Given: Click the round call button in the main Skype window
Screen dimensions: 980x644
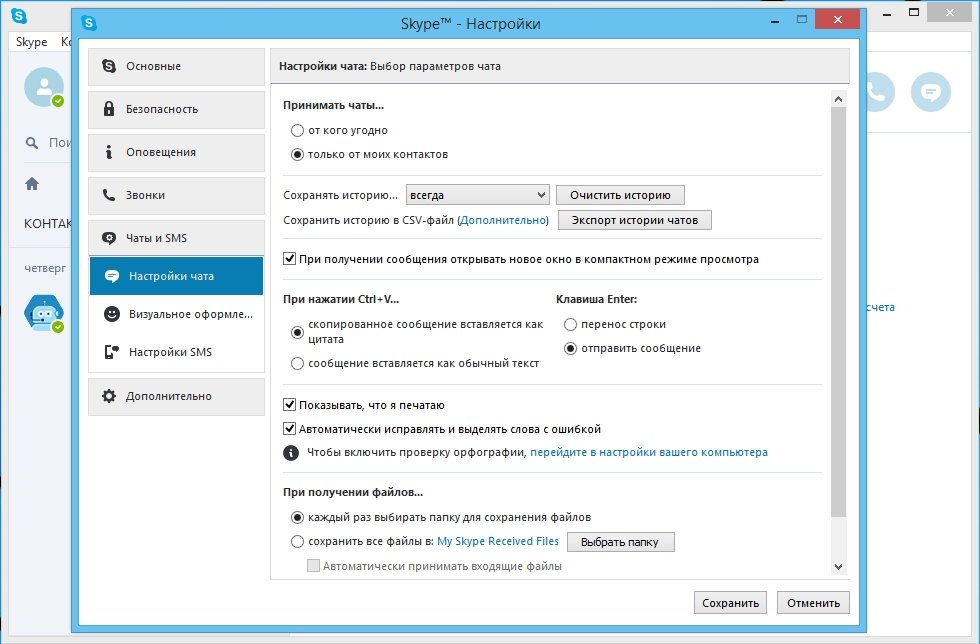Looking at the screenshot, I should 879,92.
